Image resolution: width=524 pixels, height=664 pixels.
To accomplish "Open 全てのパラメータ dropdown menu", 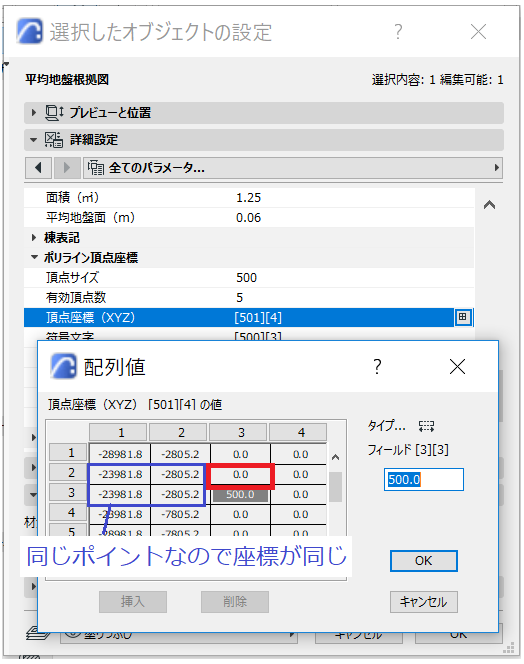I will (x=293, y=168).
